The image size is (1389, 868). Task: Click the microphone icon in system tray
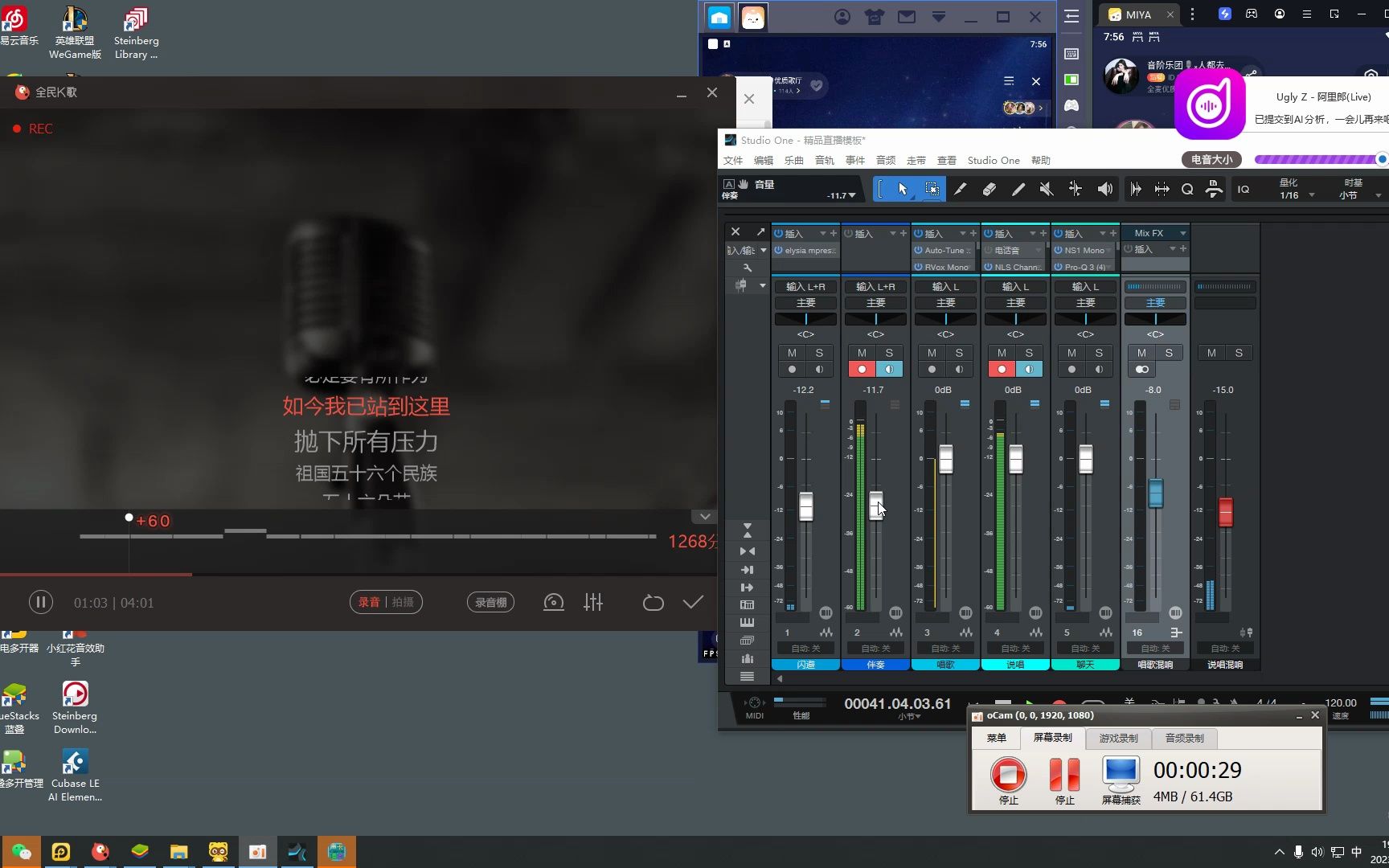1298,852
